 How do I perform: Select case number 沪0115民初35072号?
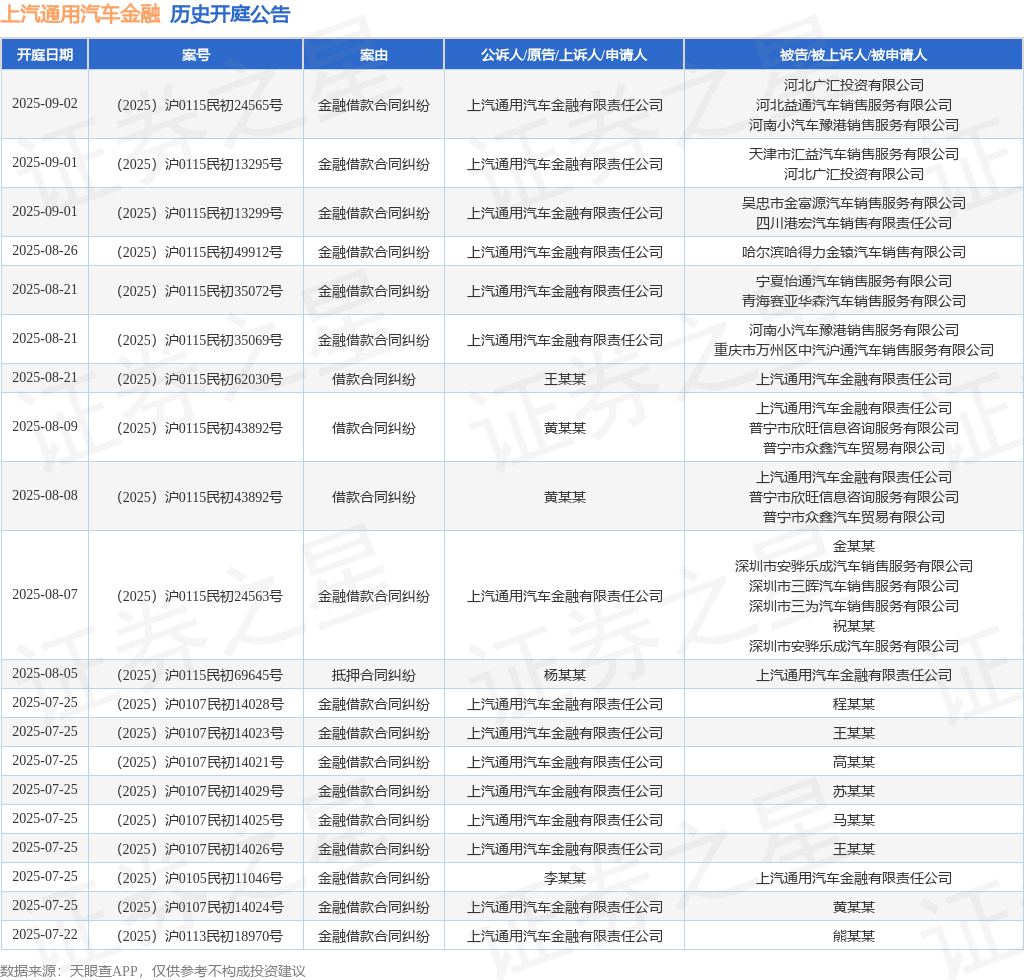[200, 291]
